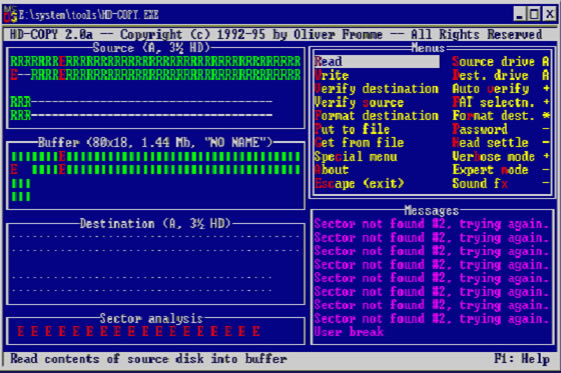Click the 'Source (A, 3½ HD)' title
The image size is (561, 373).
point(151,48)
